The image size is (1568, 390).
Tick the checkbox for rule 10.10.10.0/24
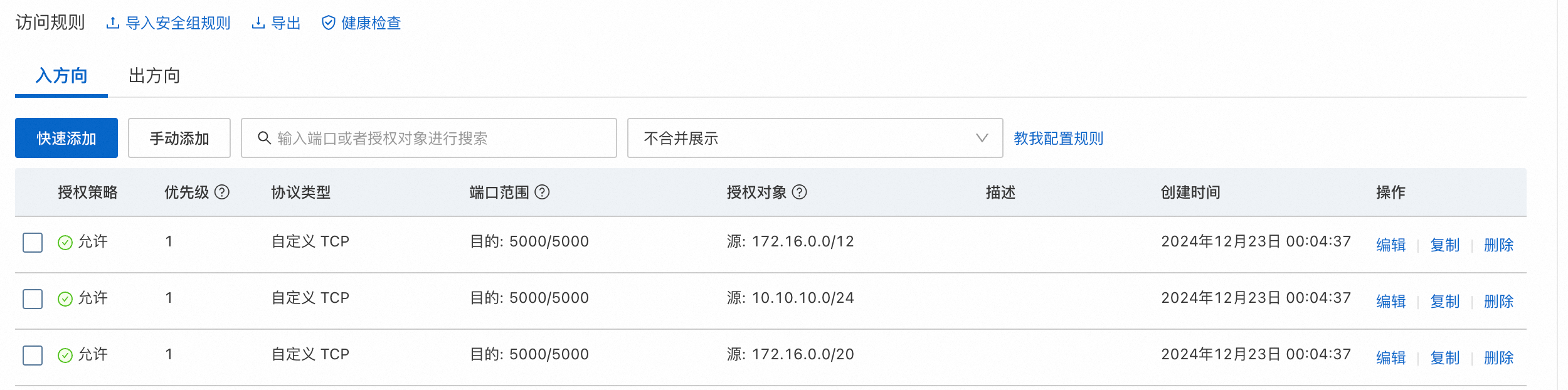[x=33, y=299]
